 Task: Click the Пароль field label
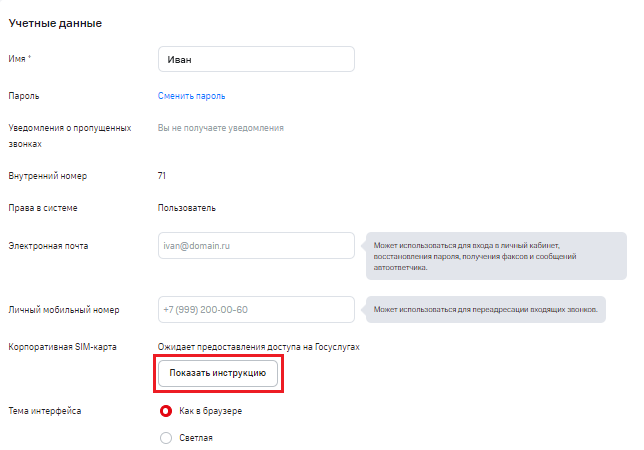[x=23, y=96]
